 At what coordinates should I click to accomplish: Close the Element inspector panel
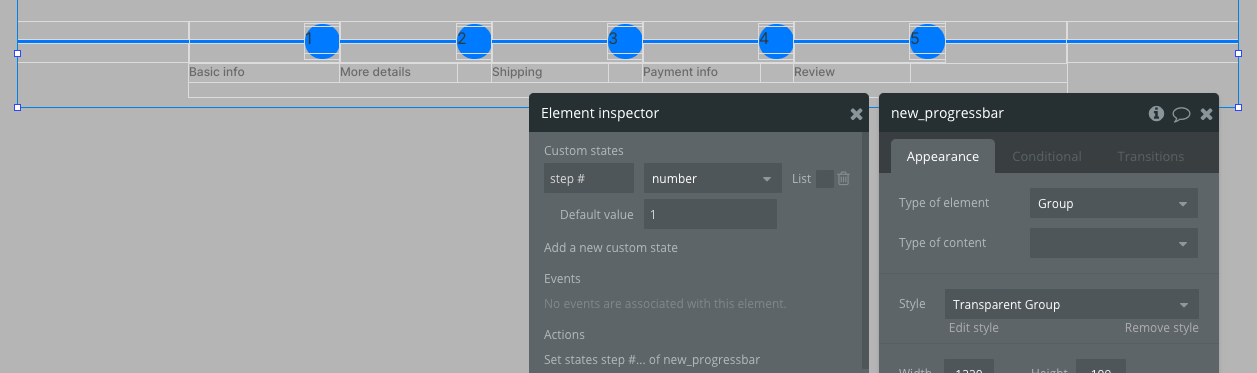pyautogui.click(x=856, y=114)
